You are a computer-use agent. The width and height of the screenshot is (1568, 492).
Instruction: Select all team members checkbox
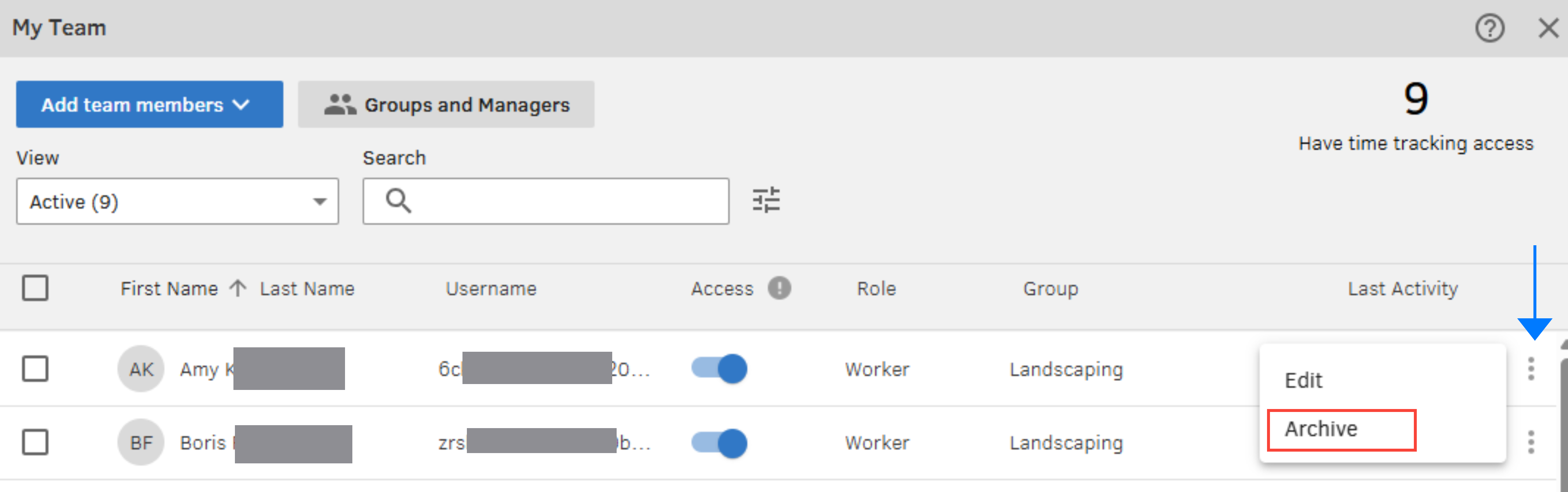[35, 288]
